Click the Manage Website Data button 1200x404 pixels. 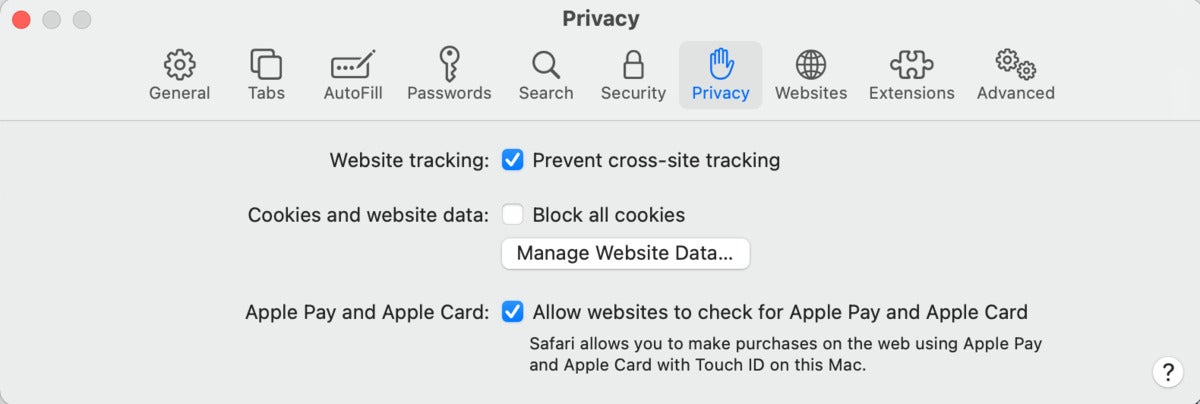pos(625,253)
